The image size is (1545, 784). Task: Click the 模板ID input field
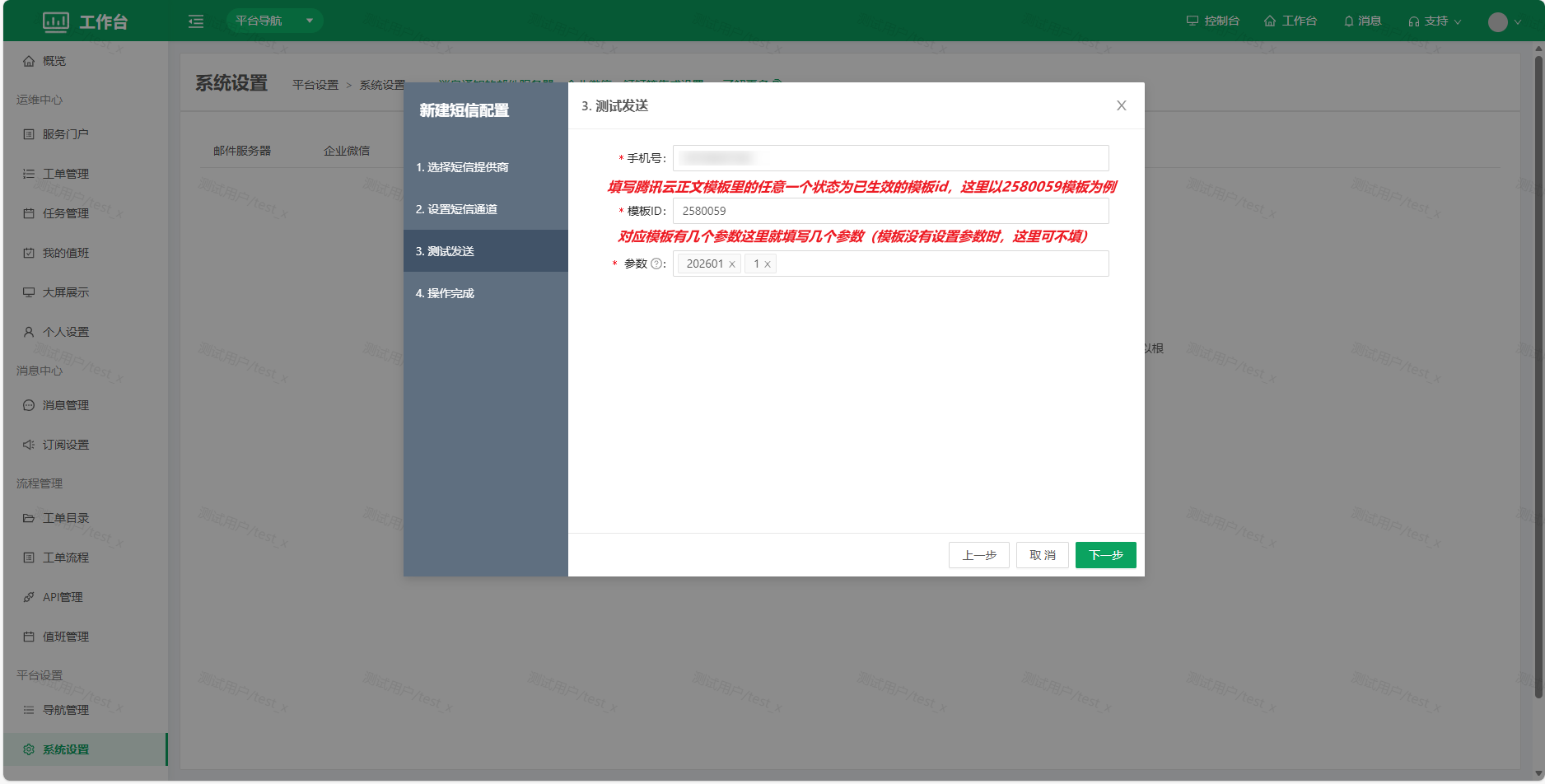889,211
